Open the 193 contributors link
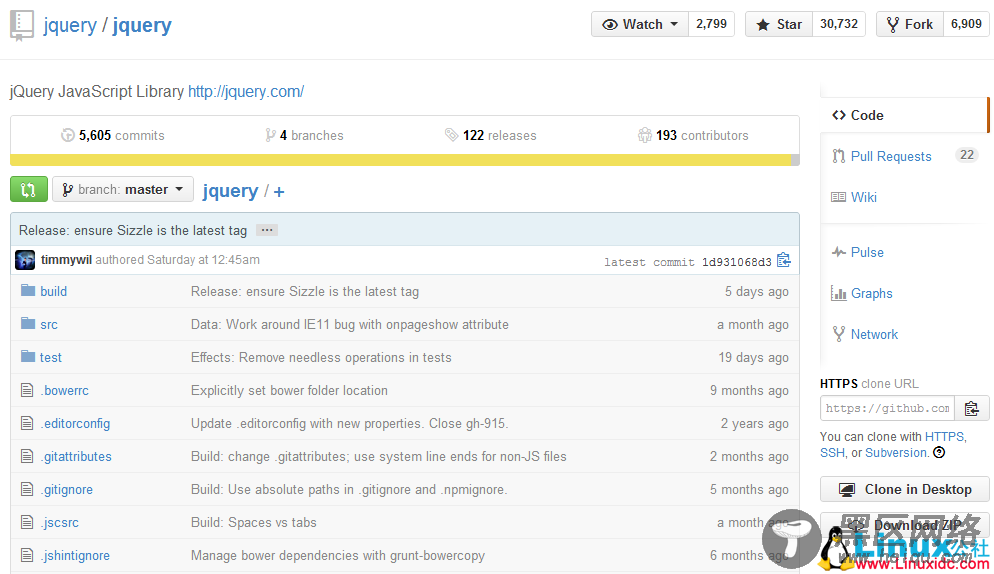Image resolution: width=994 pixels, height=574 pixels. click(694, 135)
